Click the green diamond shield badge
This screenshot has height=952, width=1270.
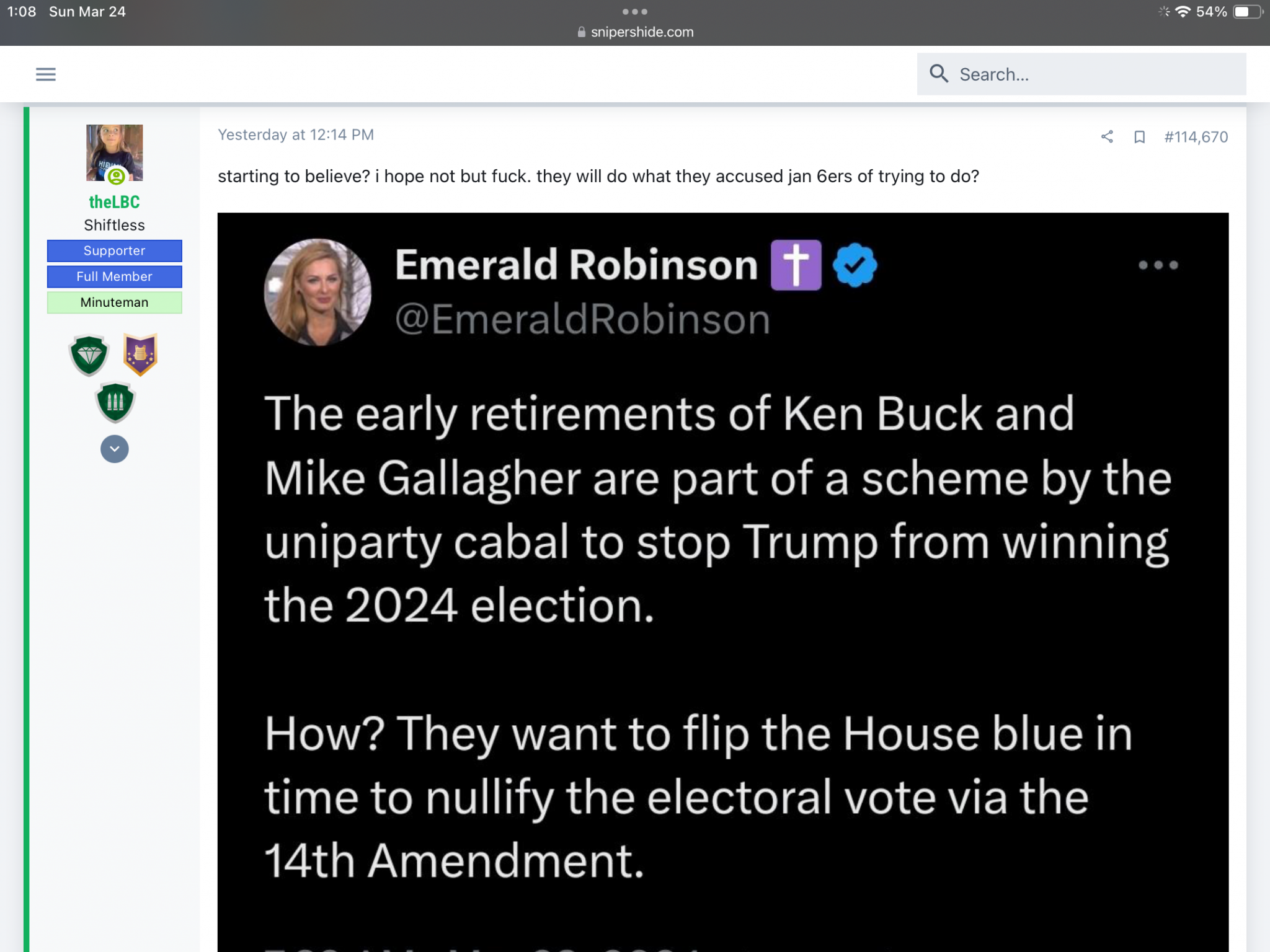click(89, 355)
